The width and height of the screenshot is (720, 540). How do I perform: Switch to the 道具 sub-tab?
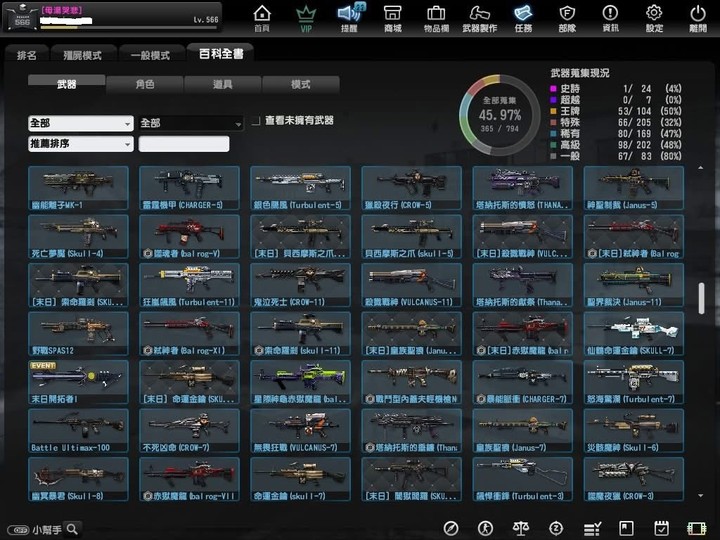click(x=223, y=84)
